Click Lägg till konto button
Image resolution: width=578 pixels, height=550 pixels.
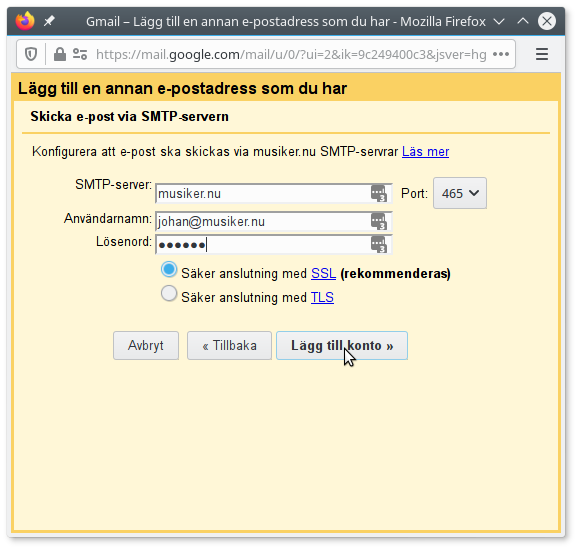click(342, 345)
